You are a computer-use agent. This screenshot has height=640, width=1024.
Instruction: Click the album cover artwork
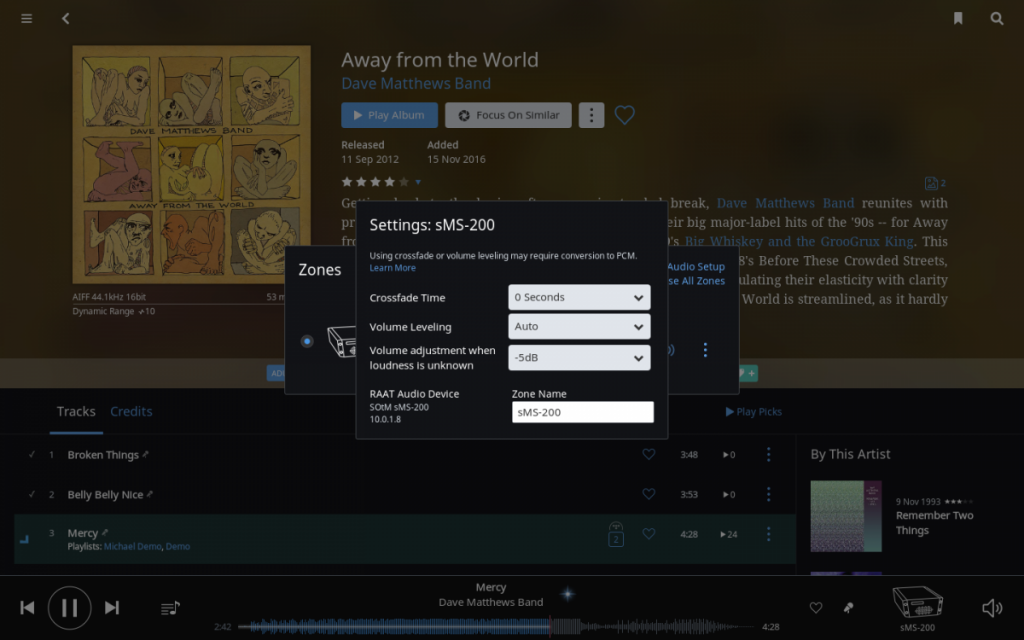point(191,164)
